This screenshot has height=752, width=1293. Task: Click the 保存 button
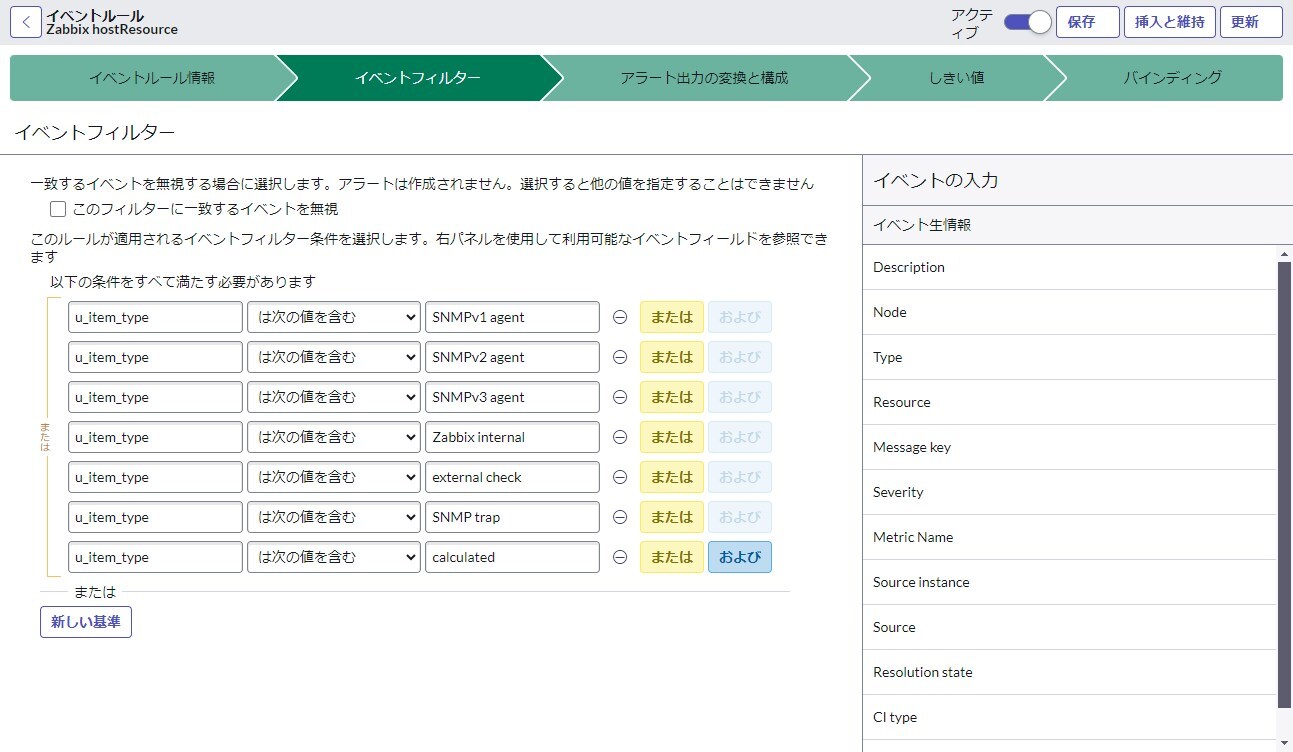[1087, 22]
